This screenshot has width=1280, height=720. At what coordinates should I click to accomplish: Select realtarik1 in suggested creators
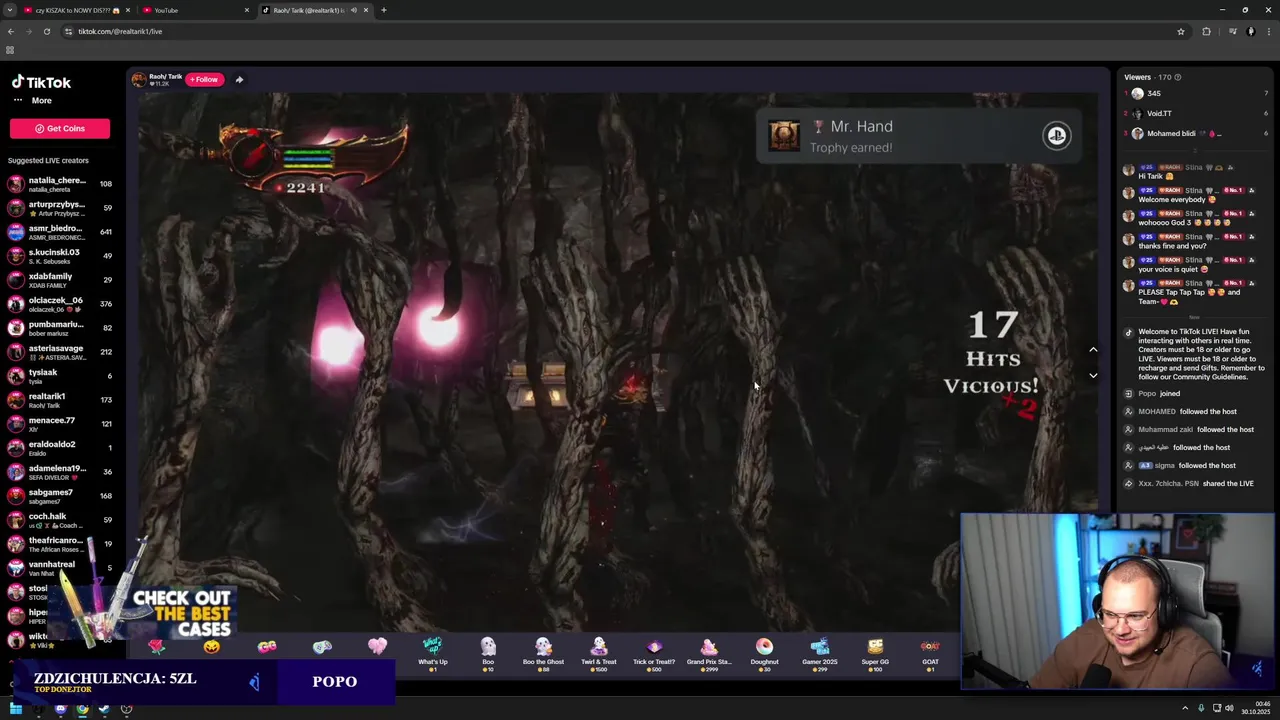(x=60, y=400)
